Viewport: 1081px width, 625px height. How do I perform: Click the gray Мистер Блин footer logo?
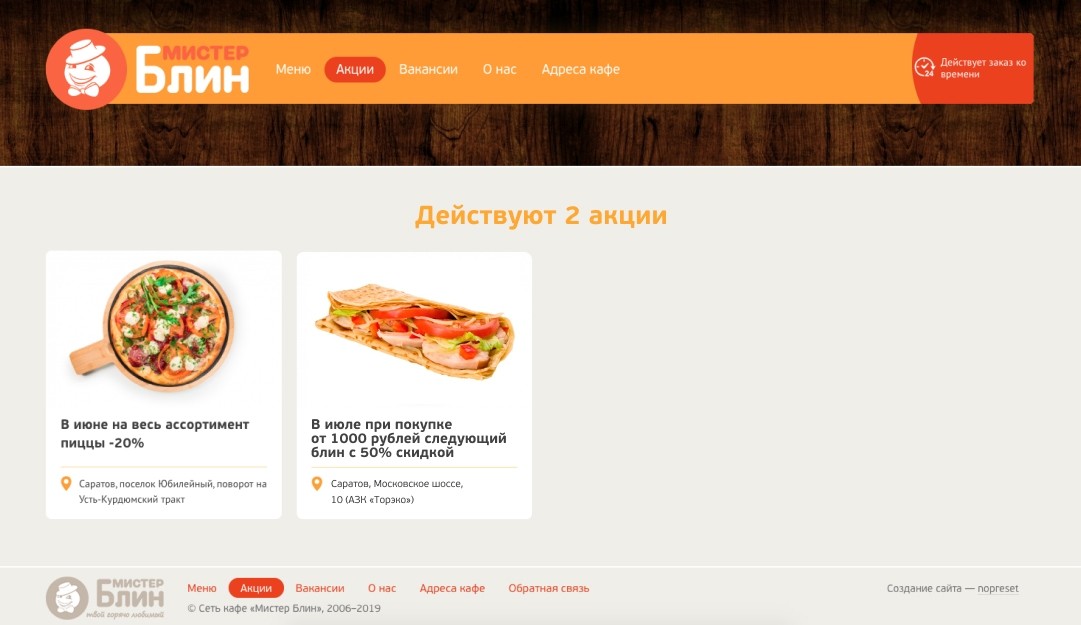(x=105, y=597)
